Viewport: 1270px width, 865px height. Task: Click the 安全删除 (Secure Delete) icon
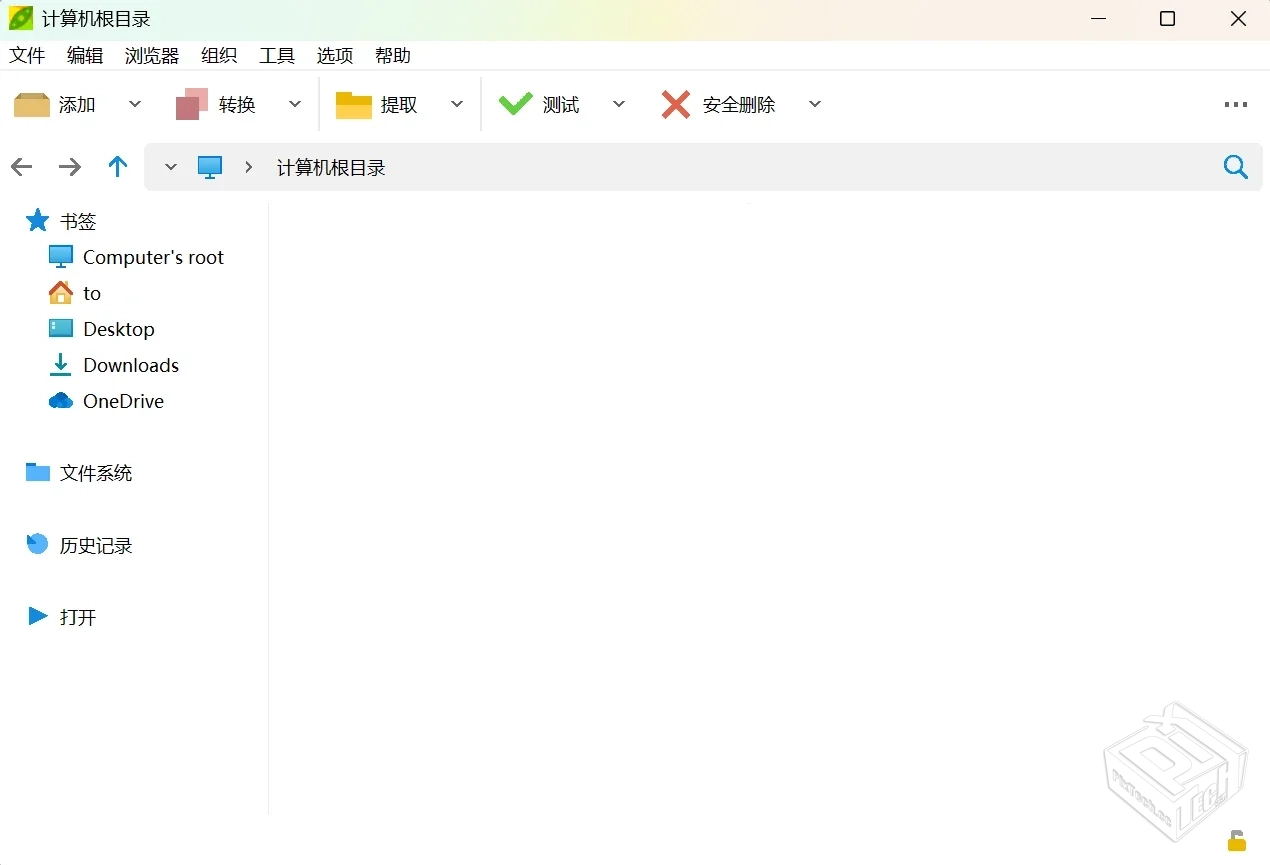pos(675,103)
